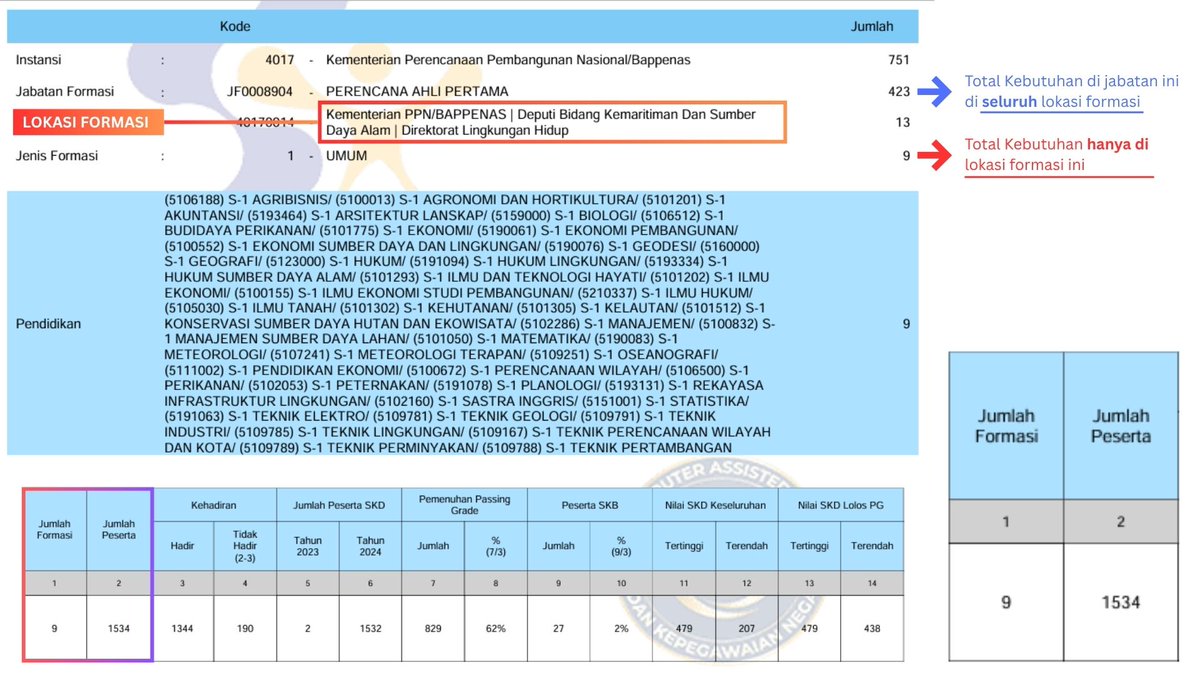Select the 'Nilai SKD Lolos PG' group header
This screenshot has height=675, width=1200.
pyautogui.click(x=840, y=505)
